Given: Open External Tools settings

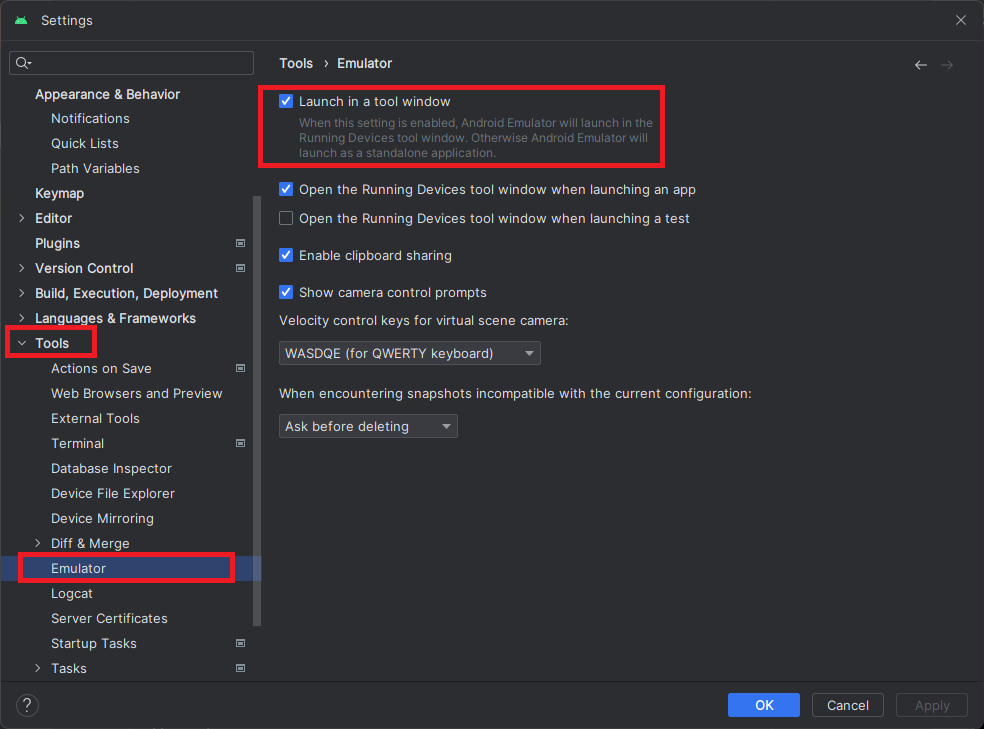Looking at the screenshot, I should pyautogui.click(x=95, y=418).
